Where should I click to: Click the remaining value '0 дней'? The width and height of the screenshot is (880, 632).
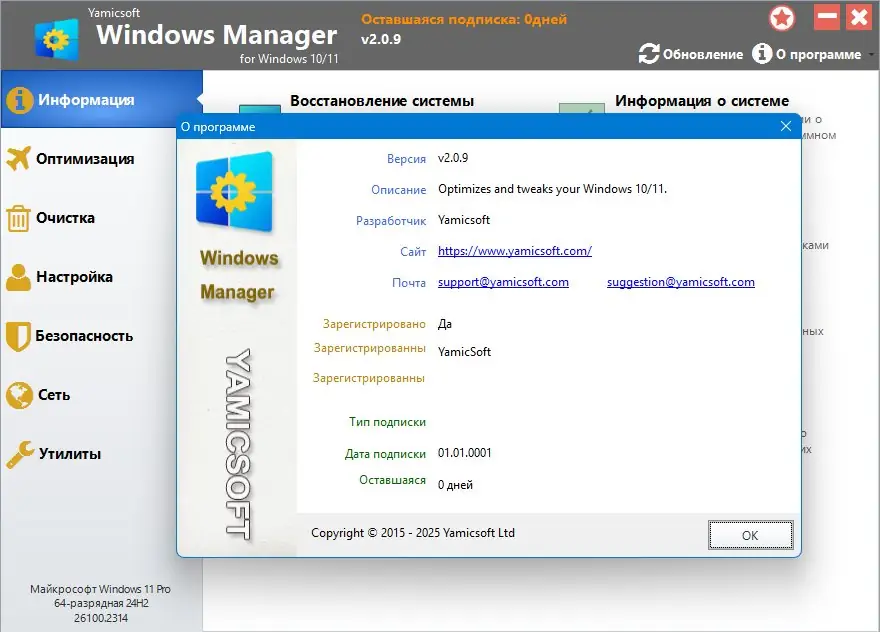click(455, 485)
